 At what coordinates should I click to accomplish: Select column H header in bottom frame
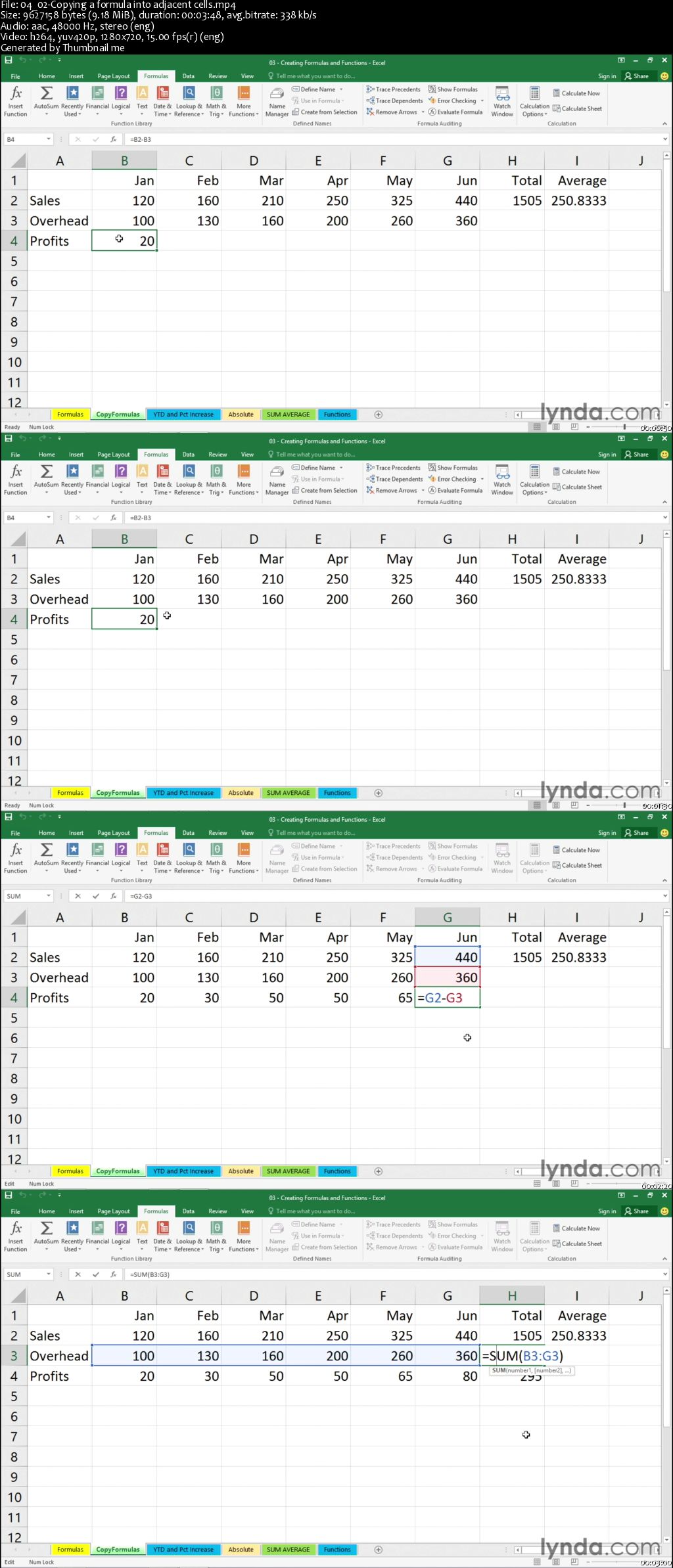pos(512,1296)
